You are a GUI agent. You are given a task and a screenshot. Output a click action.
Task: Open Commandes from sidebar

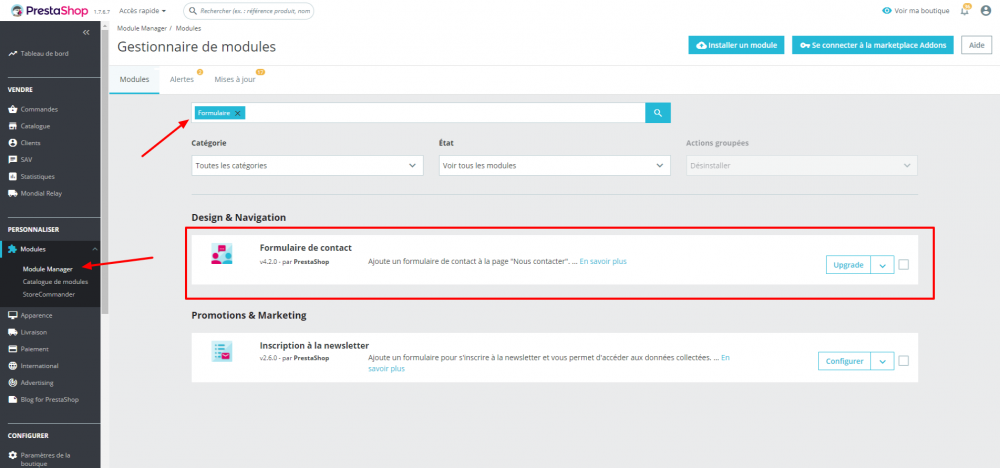tap(33, 110)
